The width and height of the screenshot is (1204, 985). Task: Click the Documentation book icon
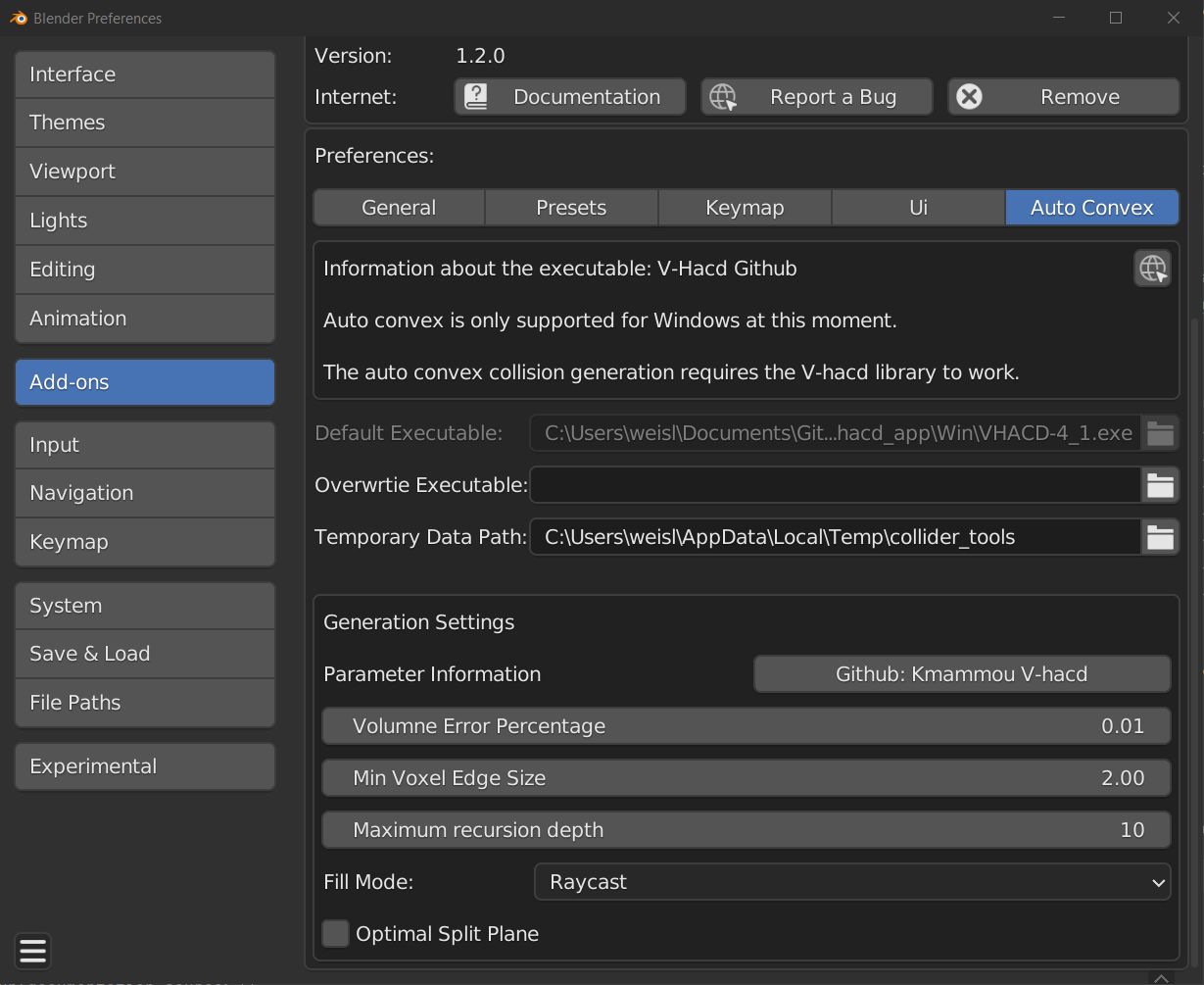point(476,97)
